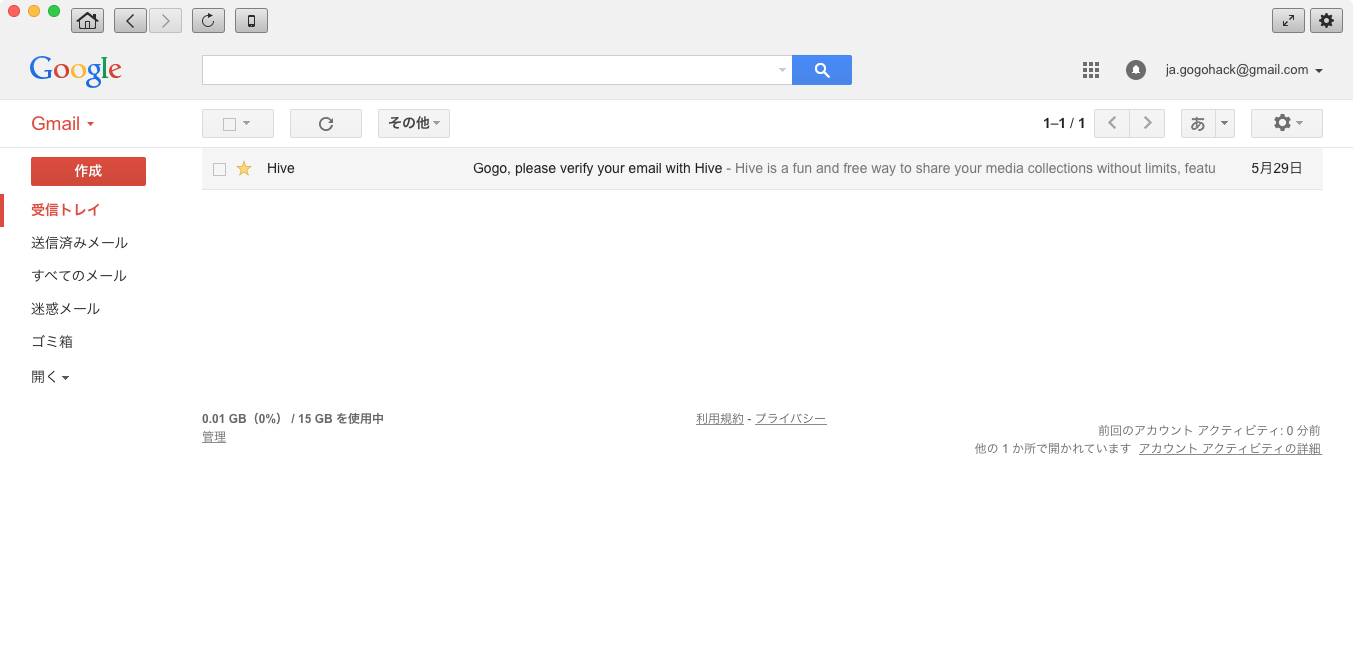Open the ゴミ箱 trash folder
Screen dimensions: 1353x649
coord(52,342)
